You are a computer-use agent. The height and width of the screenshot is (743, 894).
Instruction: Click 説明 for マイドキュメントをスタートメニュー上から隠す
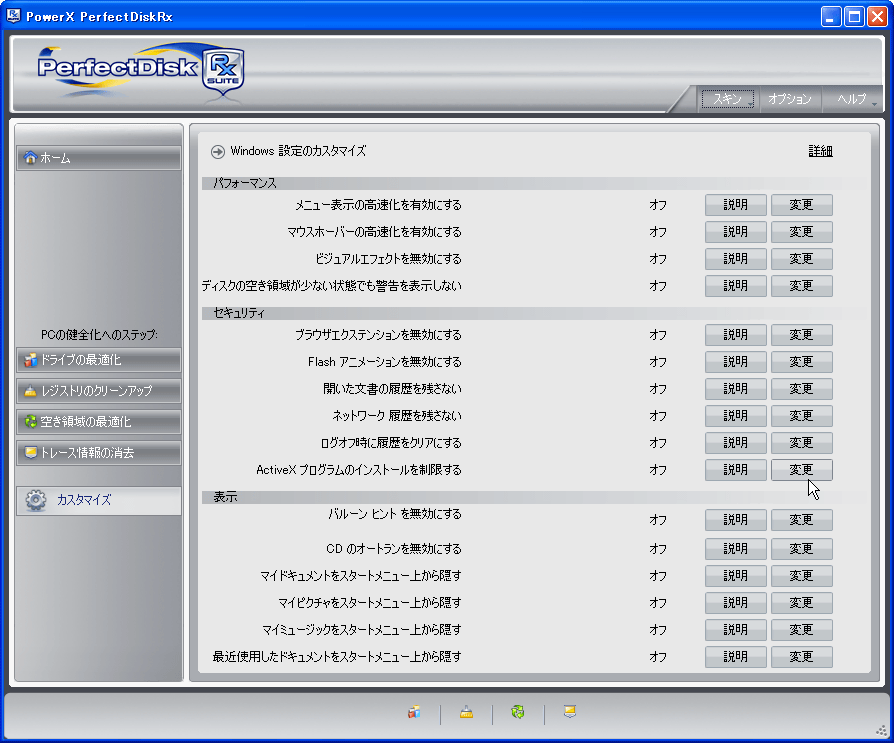(735, 576)
